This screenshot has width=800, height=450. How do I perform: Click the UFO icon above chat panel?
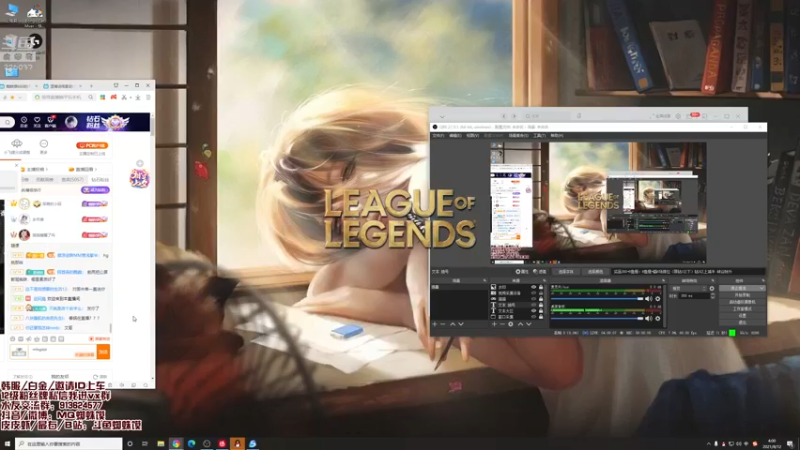click(x=17, y=145)
